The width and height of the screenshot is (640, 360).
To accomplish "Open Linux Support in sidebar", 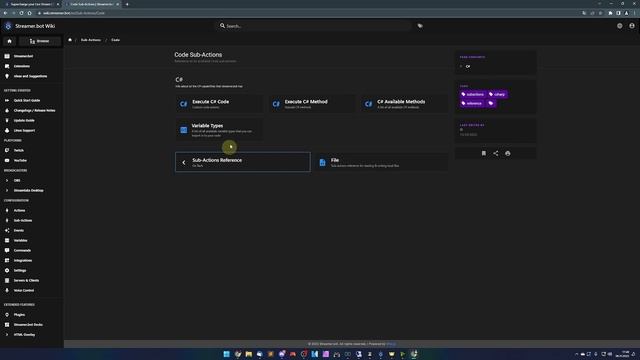I will click(31, 130).
